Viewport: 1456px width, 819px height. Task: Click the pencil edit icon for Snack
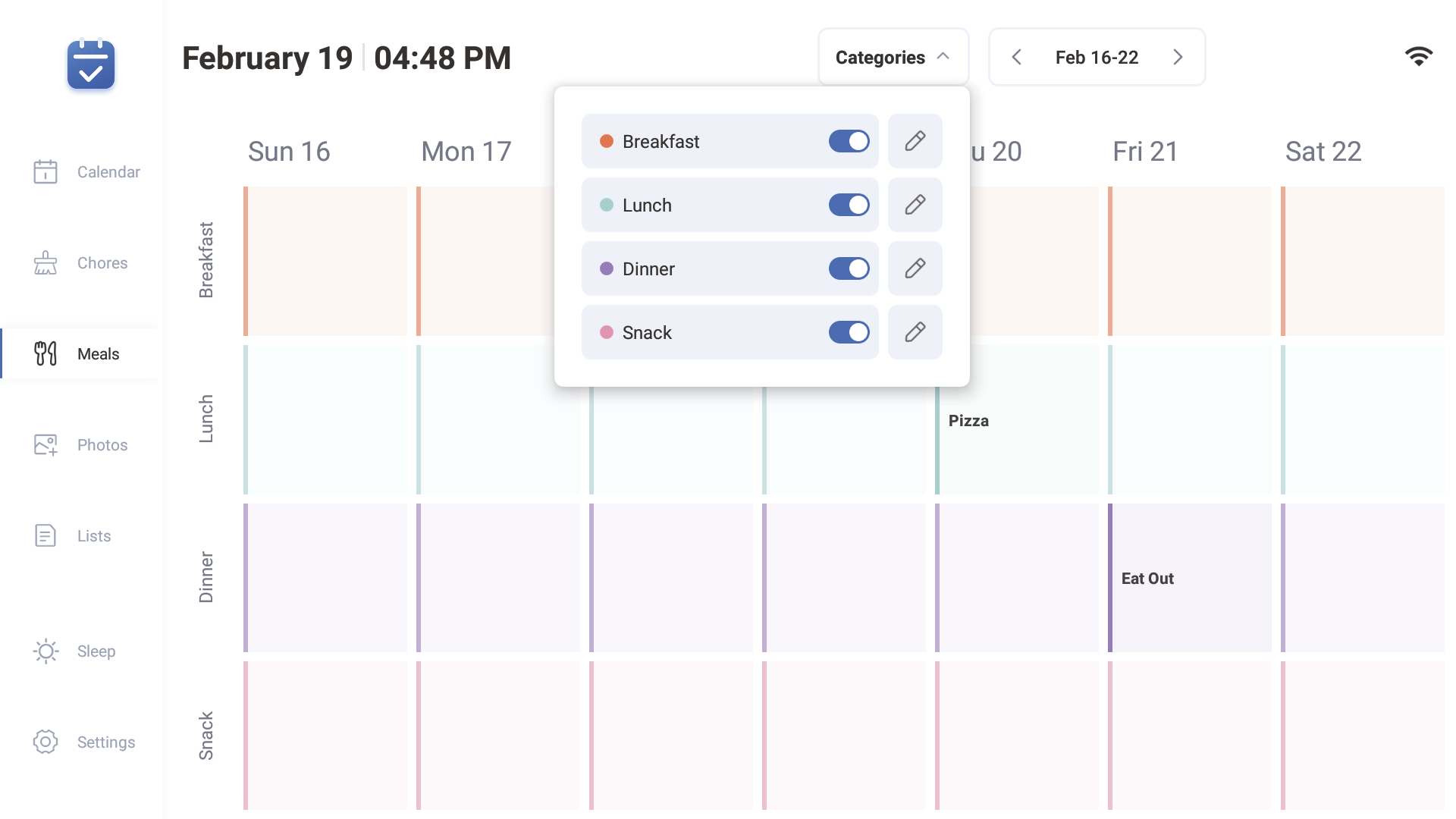pyautogui.click(x=915, y=332)
